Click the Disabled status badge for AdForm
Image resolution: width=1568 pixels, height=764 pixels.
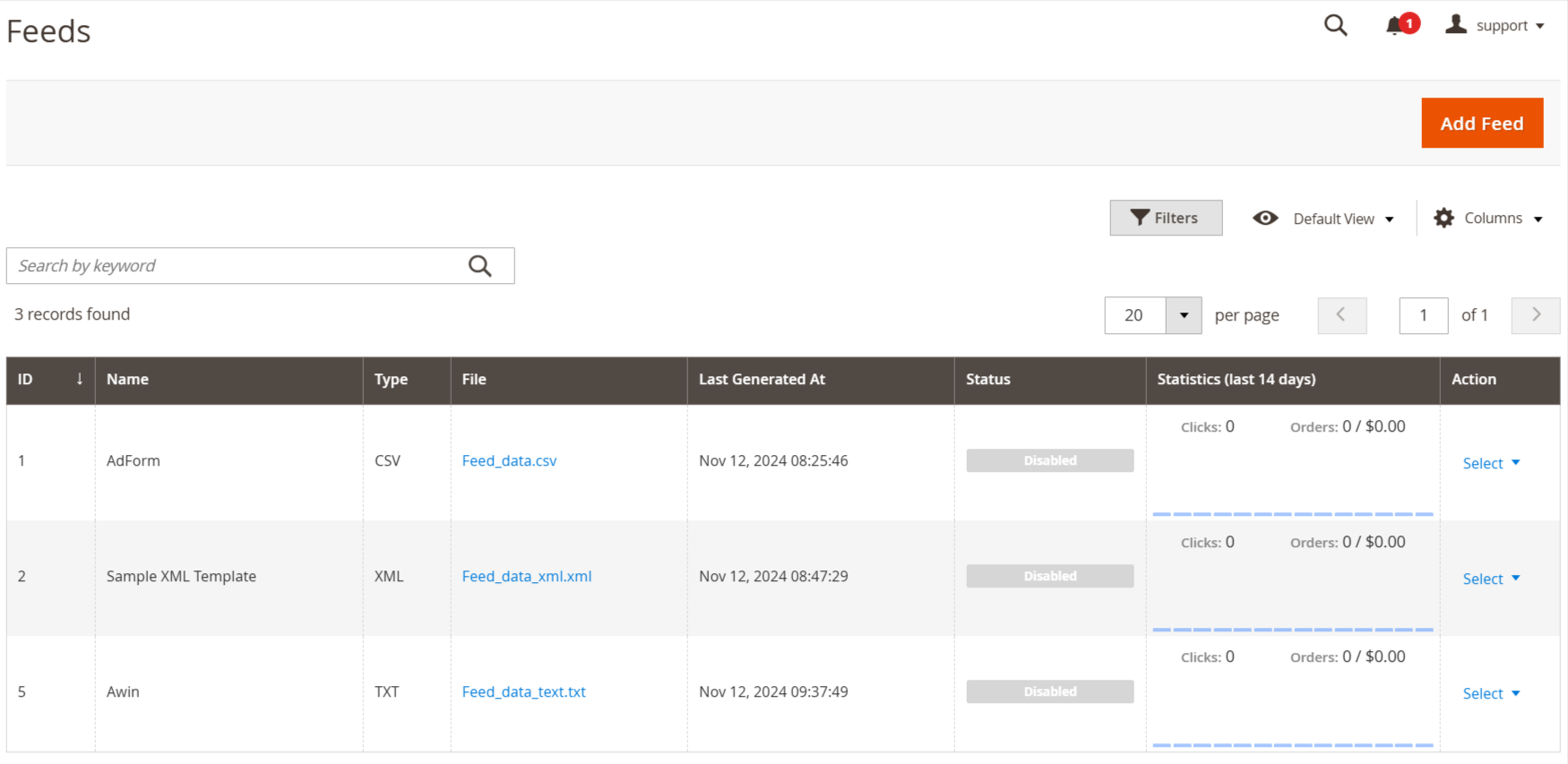[1050, 460]
